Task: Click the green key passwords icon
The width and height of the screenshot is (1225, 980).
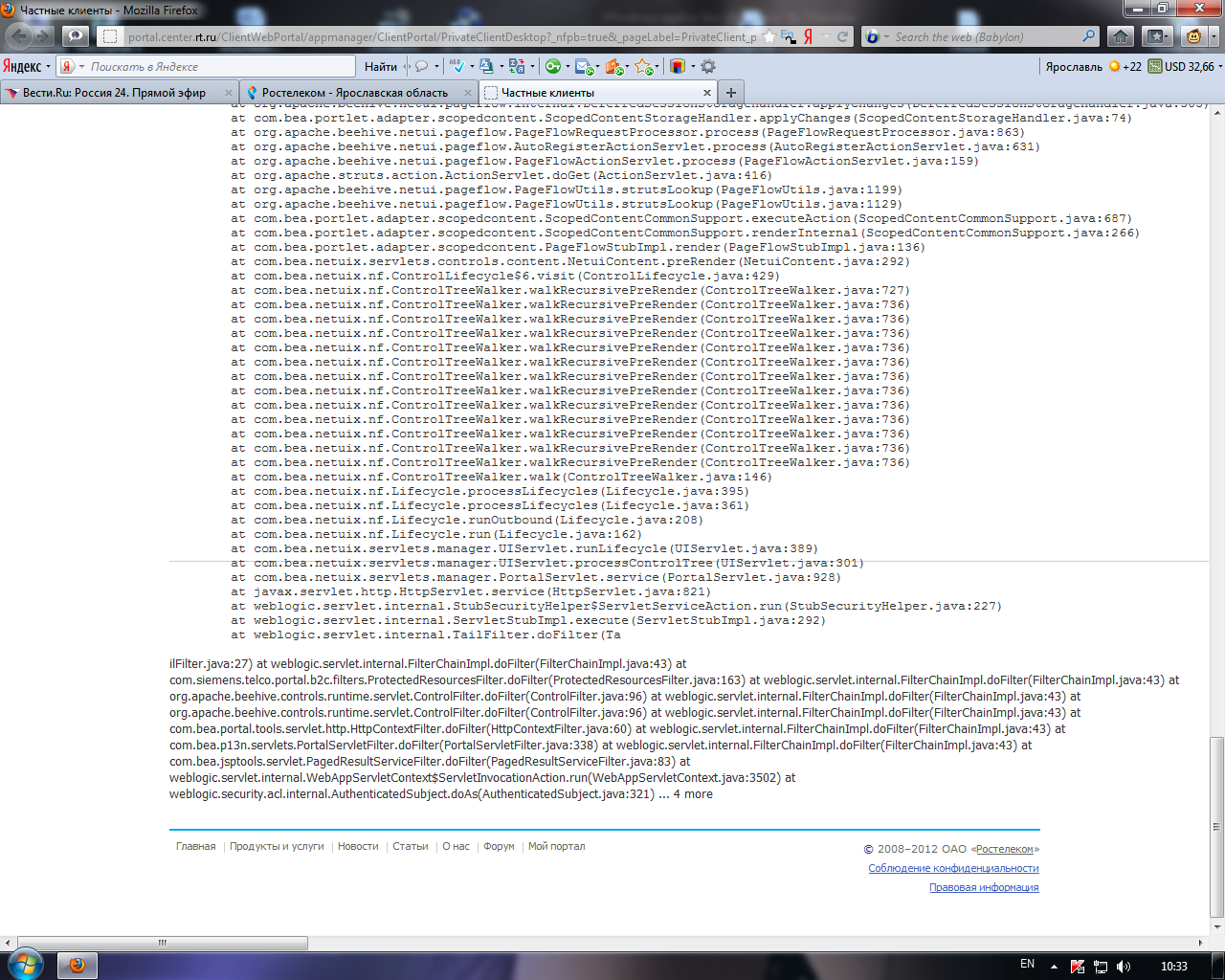Action: click(x=553, y=66)
